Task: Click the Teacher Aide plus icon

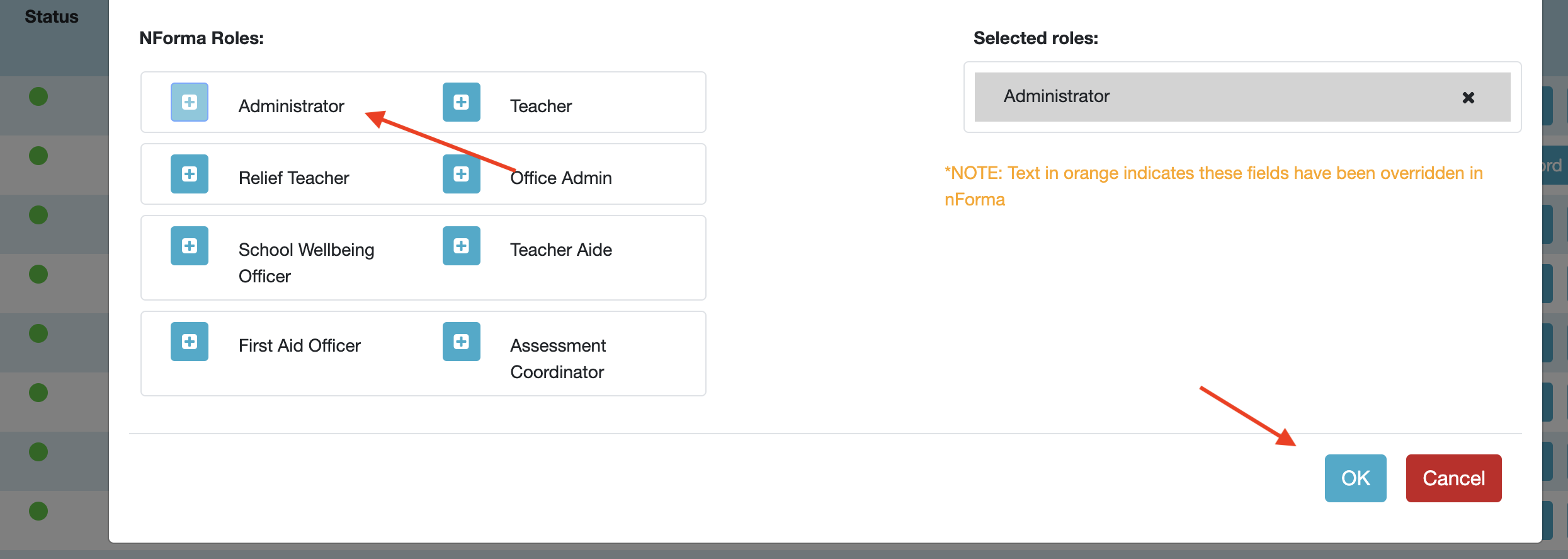Action: point(461,246)
